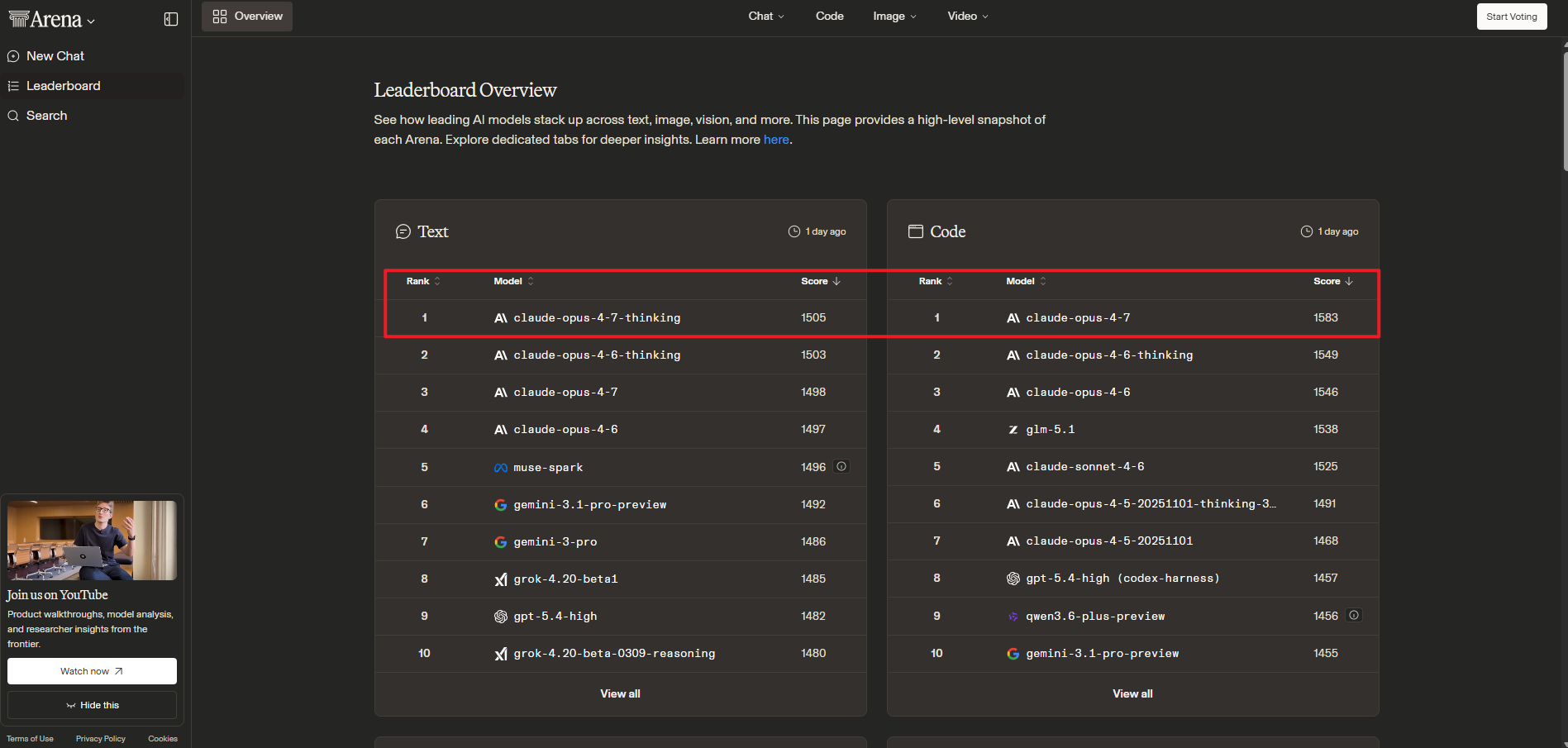Click Anthropic icon beside claude-opus-4-7-thinking
The width and height of the screenshot is (1568, 748).
click(501, 318)
